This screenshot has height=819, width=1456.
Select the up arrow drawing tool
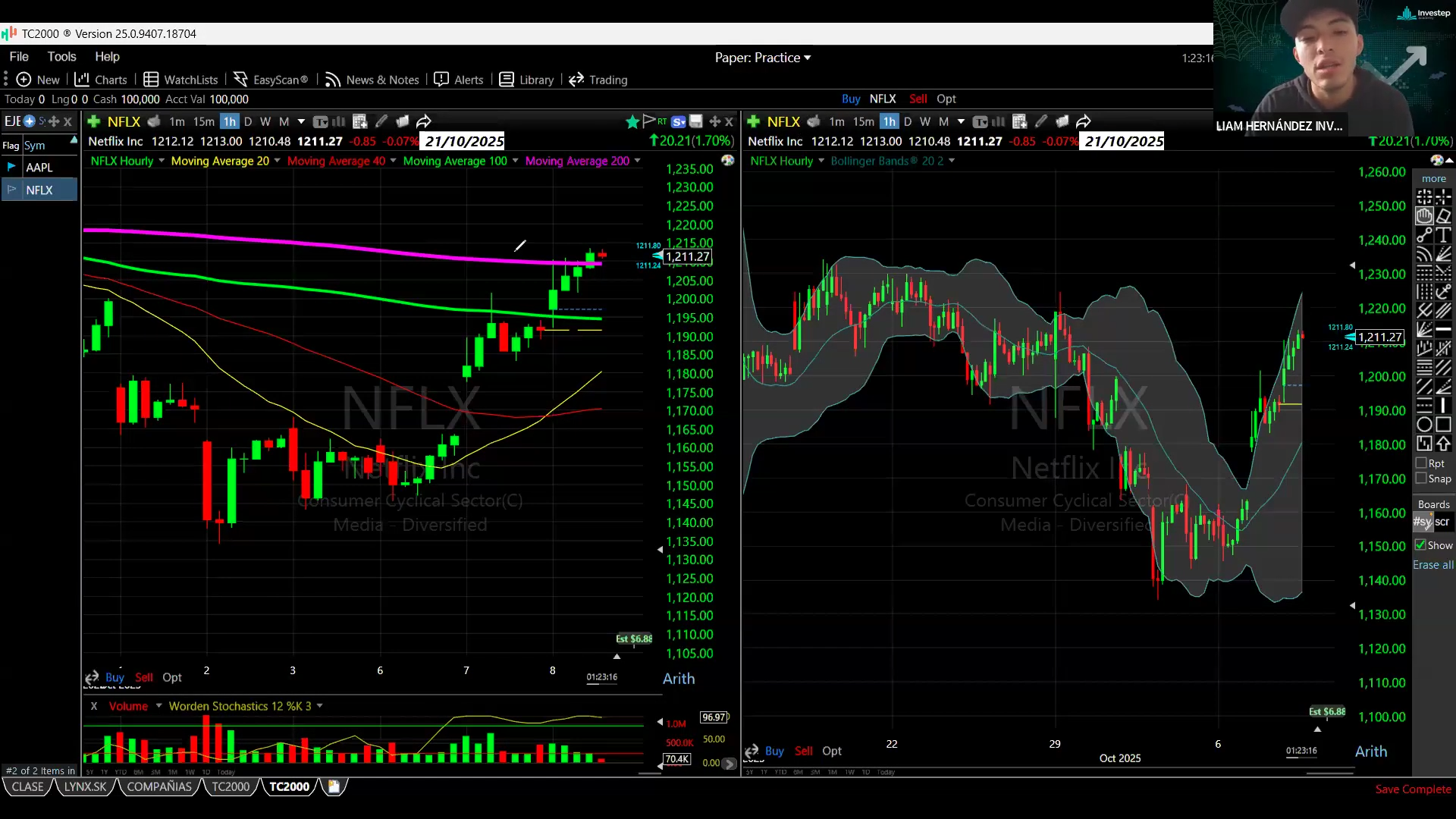[1443, 444]
